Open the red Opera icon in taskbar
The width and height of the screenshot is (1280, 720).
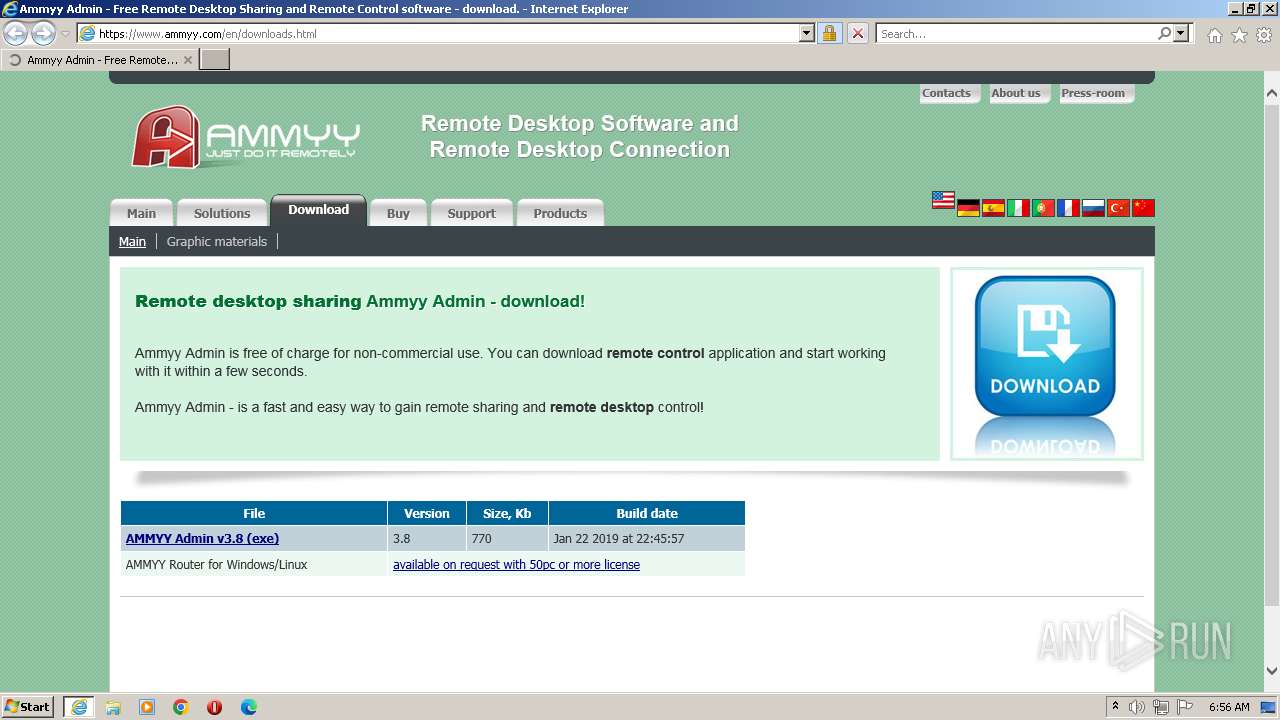(x=215, y=707)
